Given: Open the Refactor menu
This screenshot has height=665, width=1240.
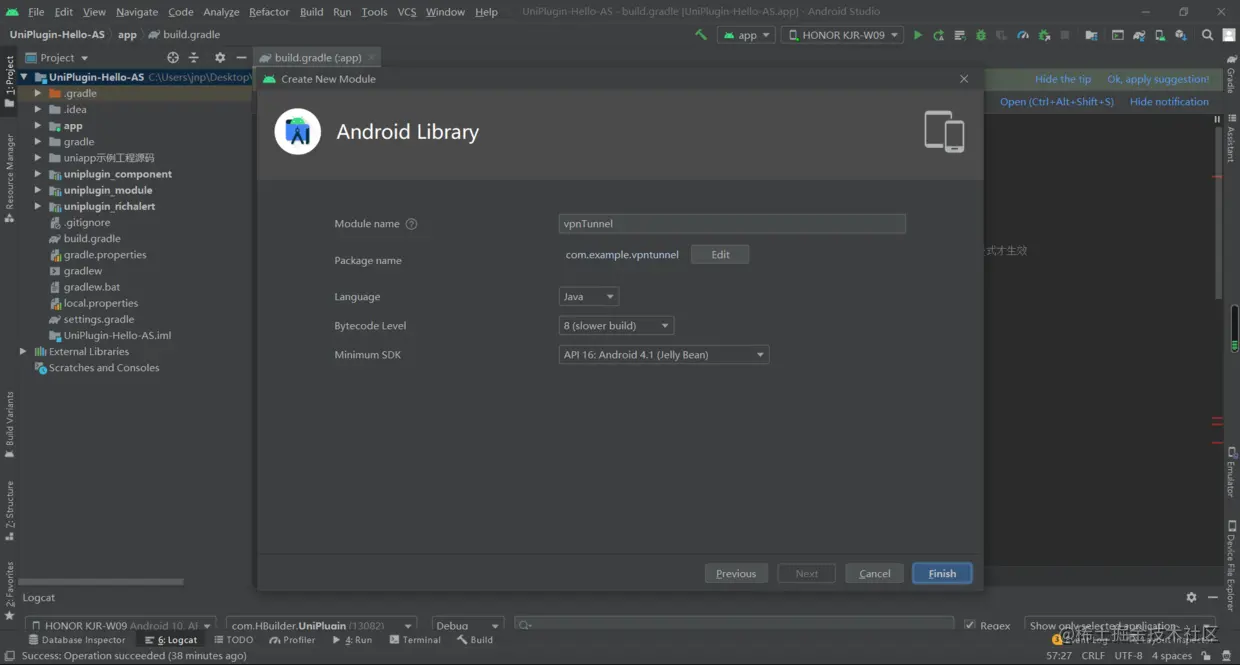Looking at the screenshot, I should tap(269, 12).
